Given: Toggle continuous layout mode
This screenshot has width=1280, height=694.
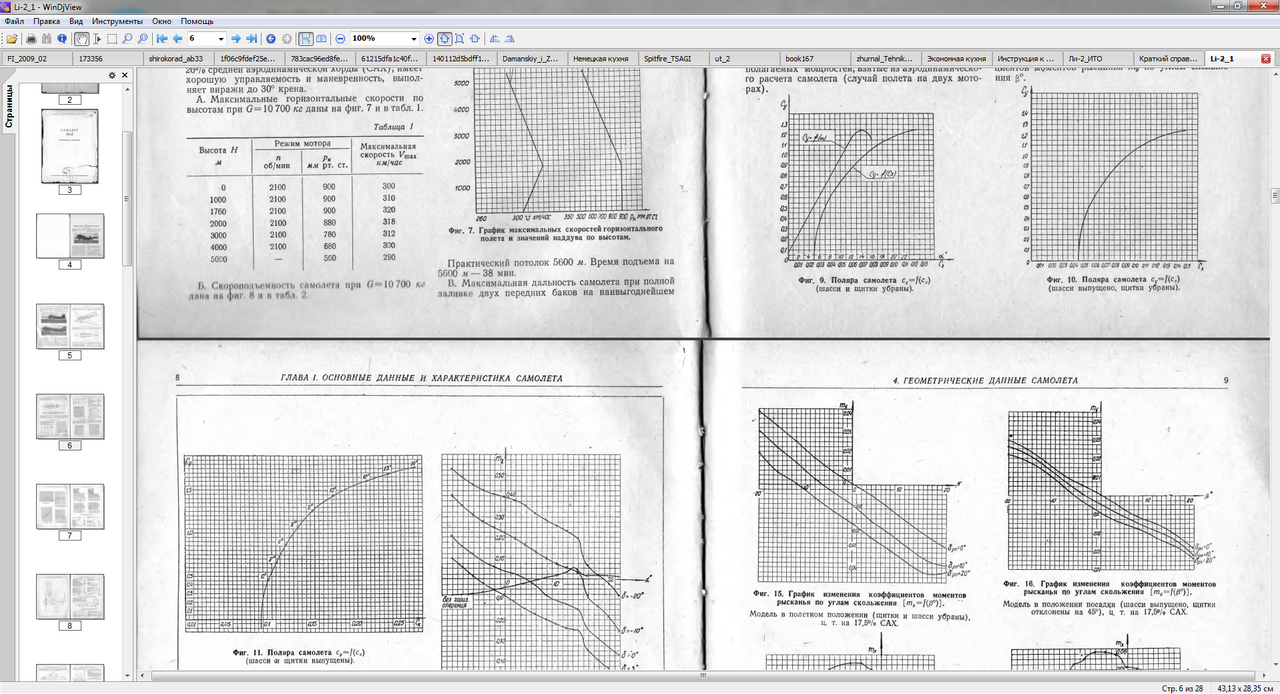Looking at the screenshot, I should 306,38.
